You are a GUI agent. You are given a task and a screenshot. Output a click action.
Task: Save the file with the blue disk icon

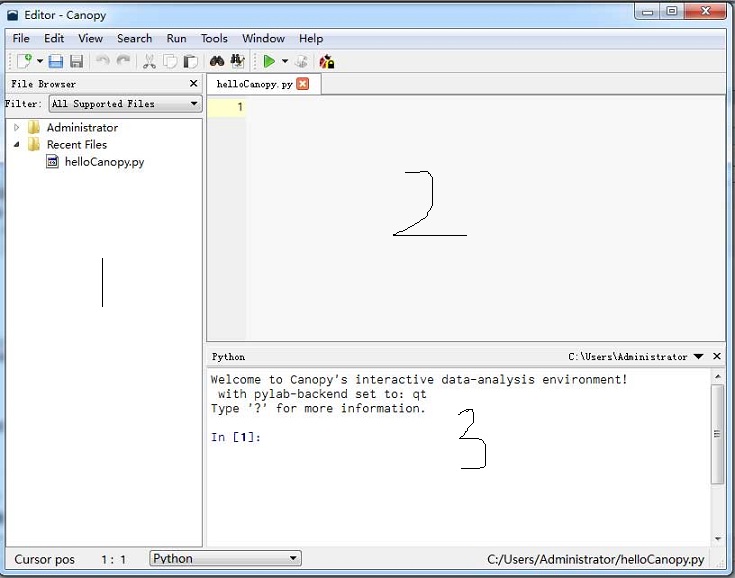[x=56, y=61]
